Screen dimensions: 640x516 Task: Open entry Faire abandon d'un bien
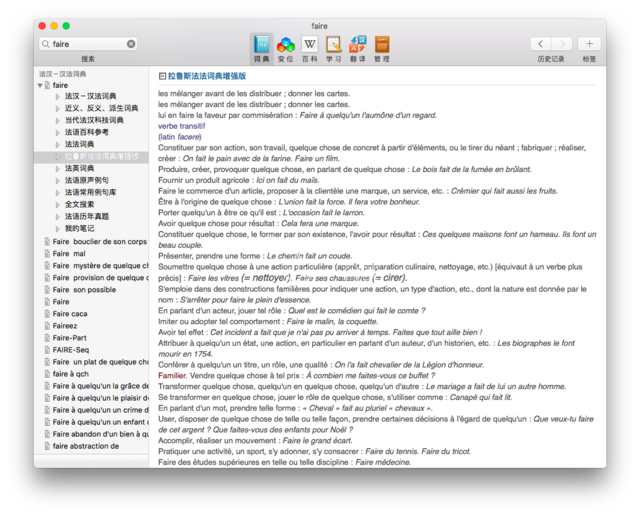click(x=100, y=434)
